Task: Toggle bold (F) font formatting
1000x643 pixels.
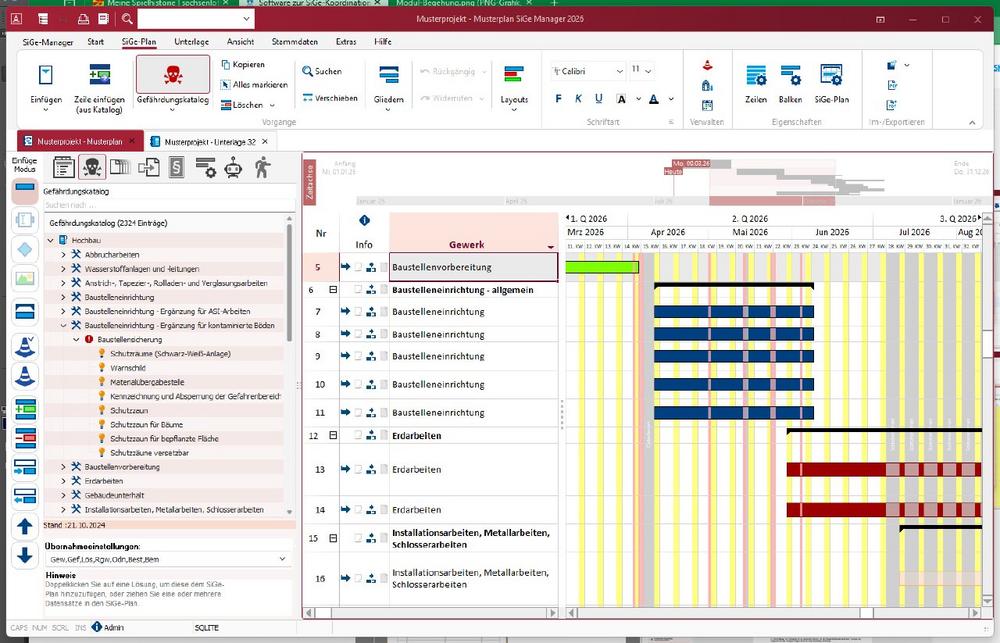Action: point(560,99)
